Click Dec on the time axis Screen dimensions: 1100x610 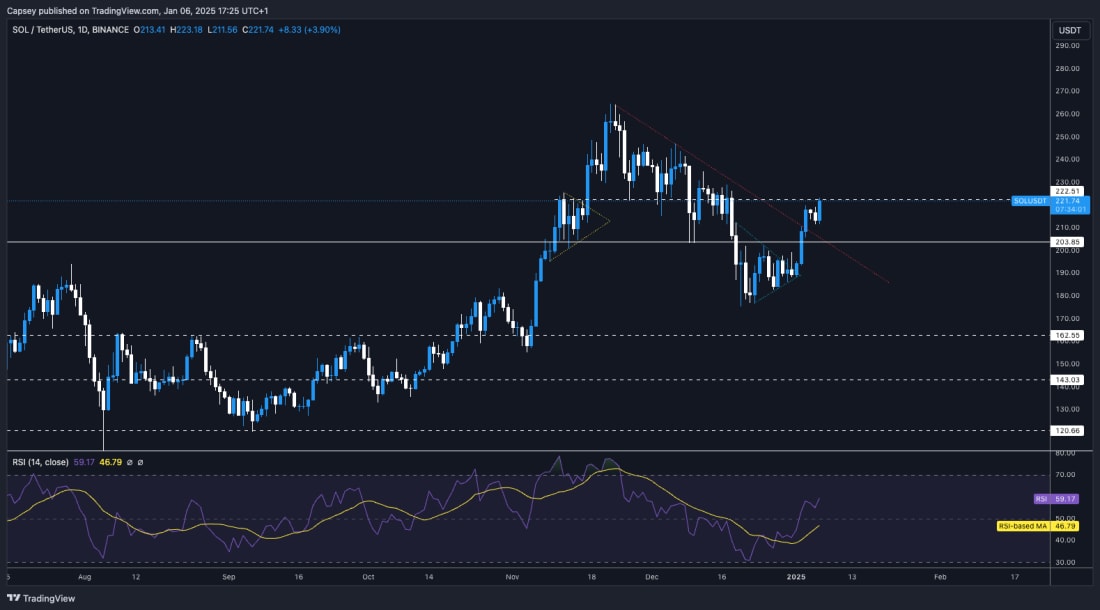(652, 577)
